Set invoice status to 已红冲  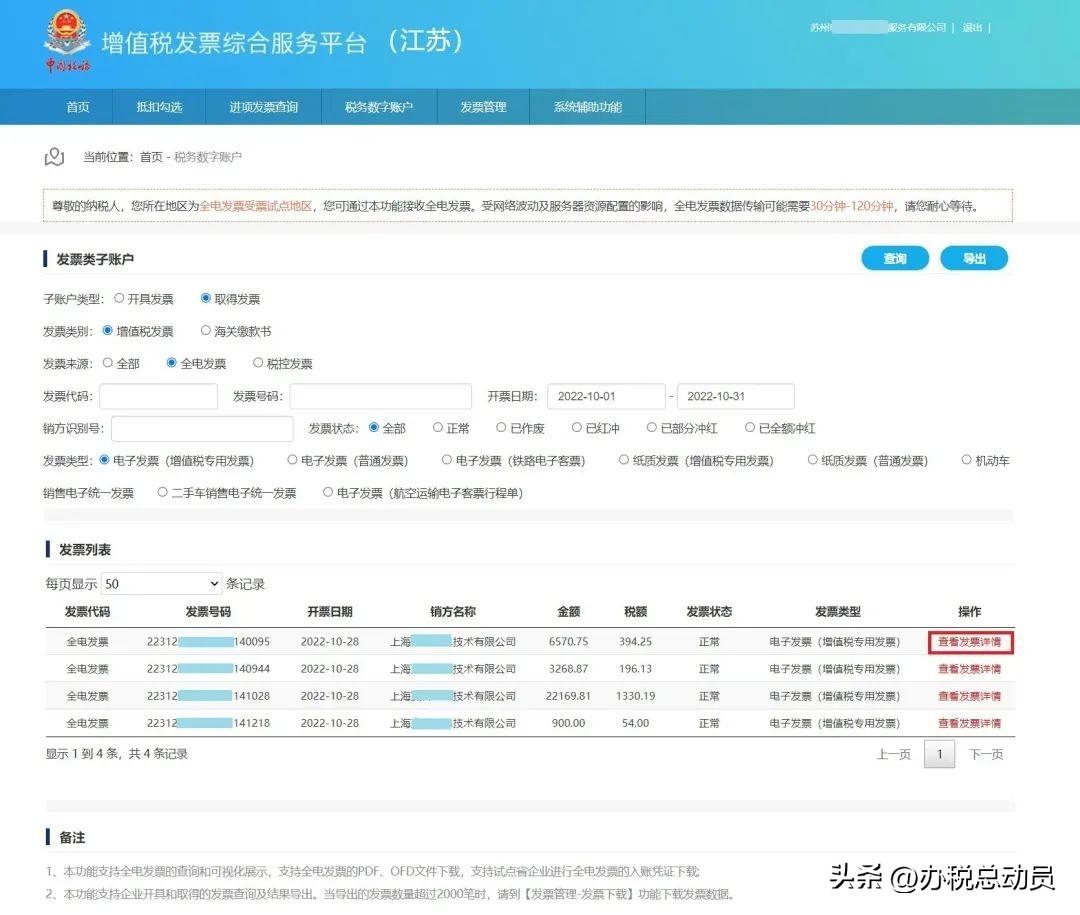[x=577, y=428]
